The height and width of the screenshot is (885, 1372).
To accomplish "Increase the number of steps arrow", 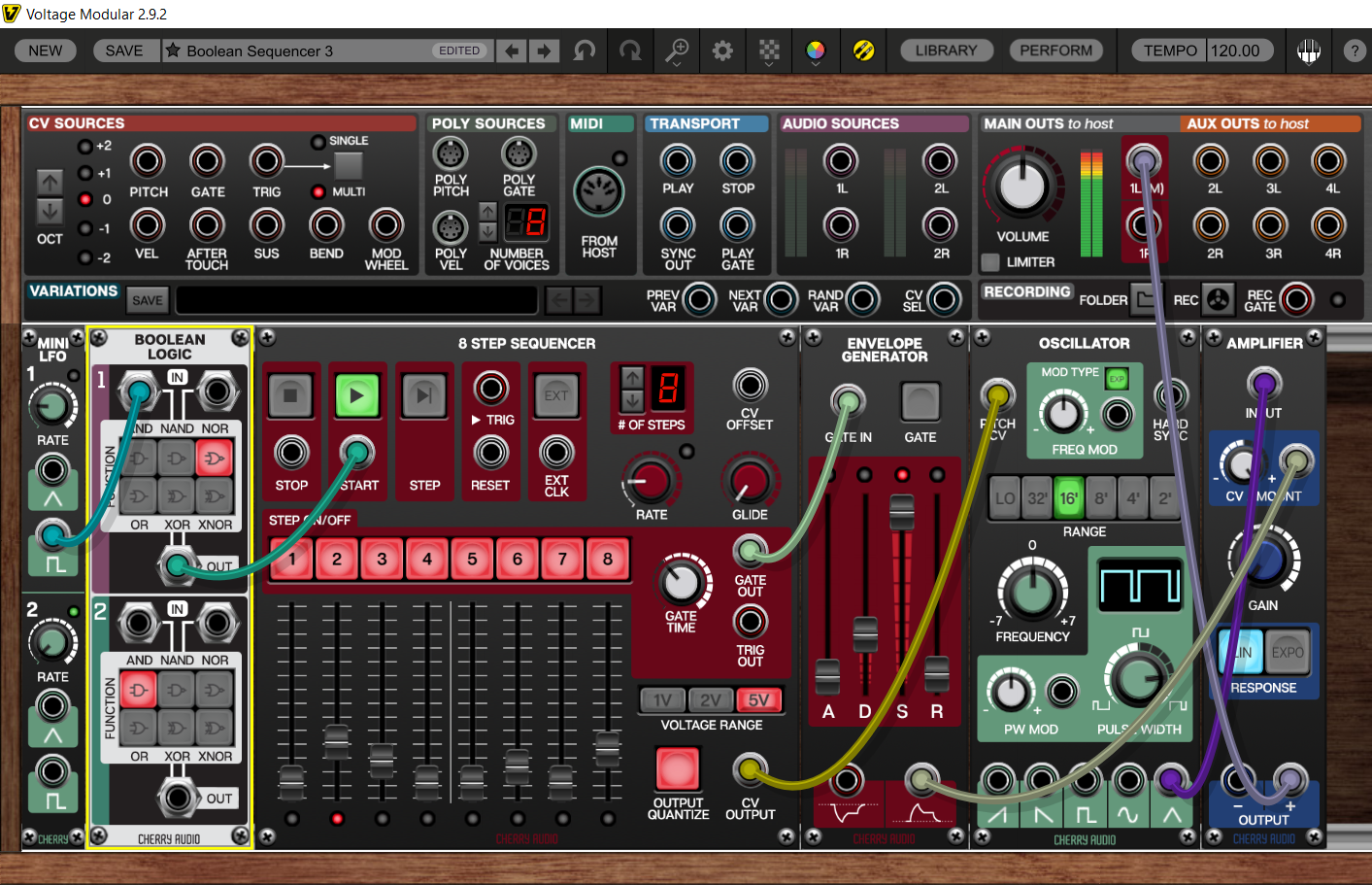I will 632,378.
